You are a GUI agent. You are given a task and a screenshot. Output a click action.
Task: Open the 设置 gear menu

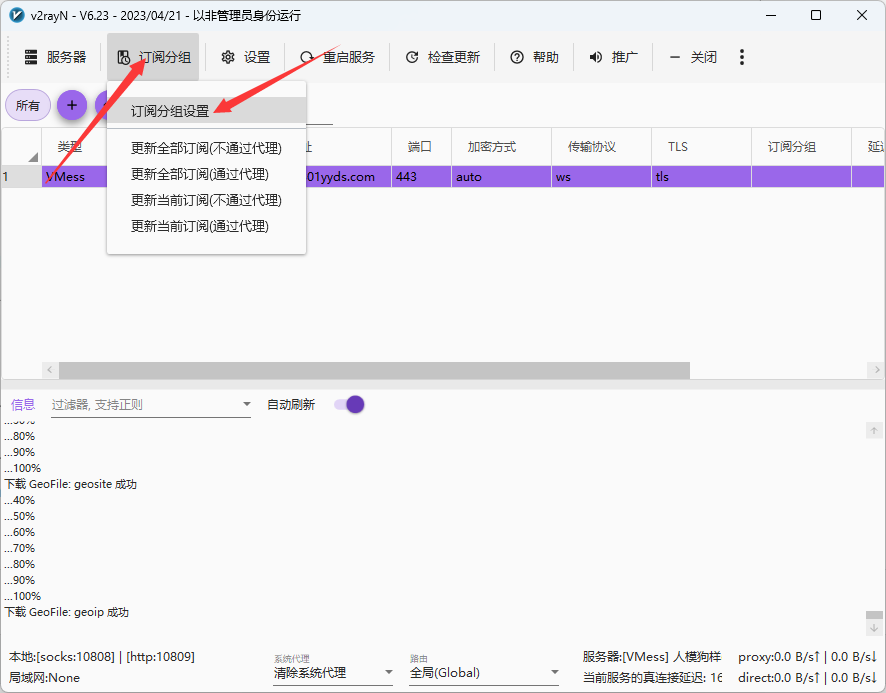[245, 57]
